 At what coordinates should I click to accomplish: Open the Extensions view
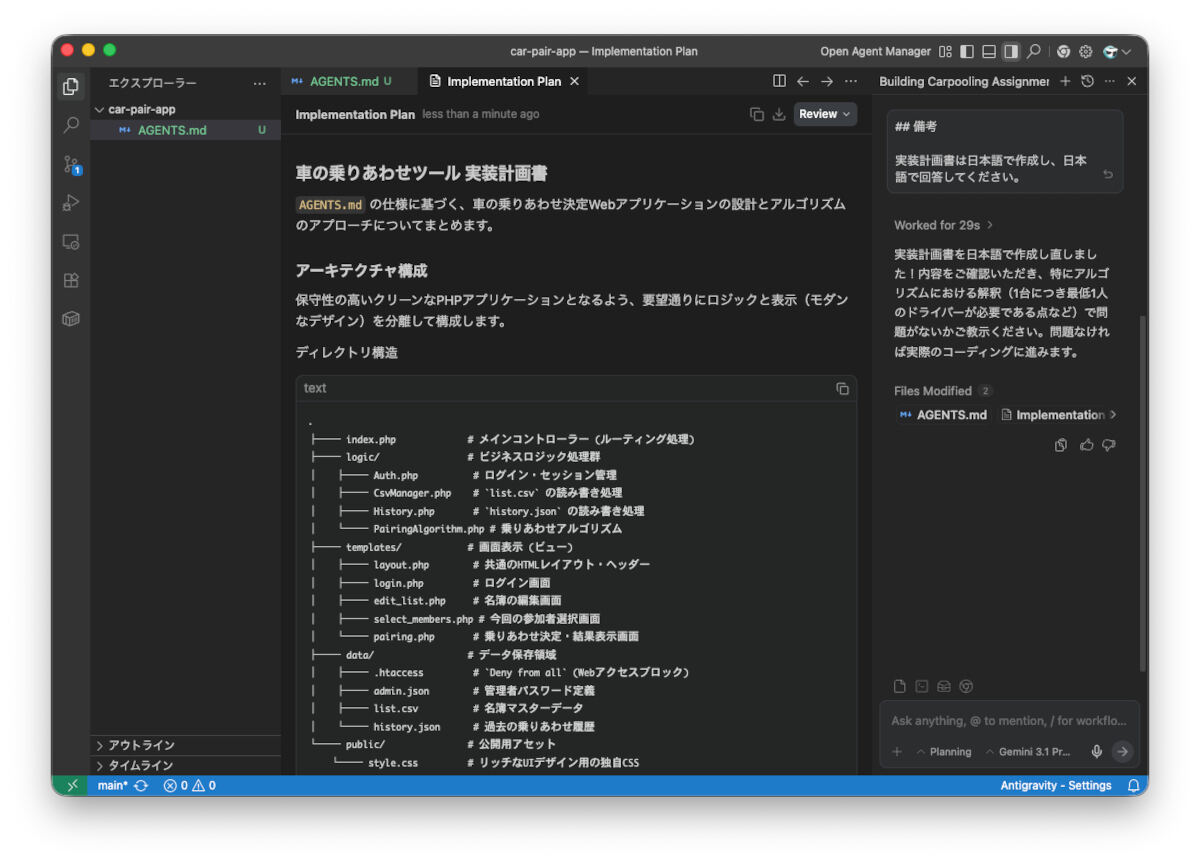click(x=71, y=281)
